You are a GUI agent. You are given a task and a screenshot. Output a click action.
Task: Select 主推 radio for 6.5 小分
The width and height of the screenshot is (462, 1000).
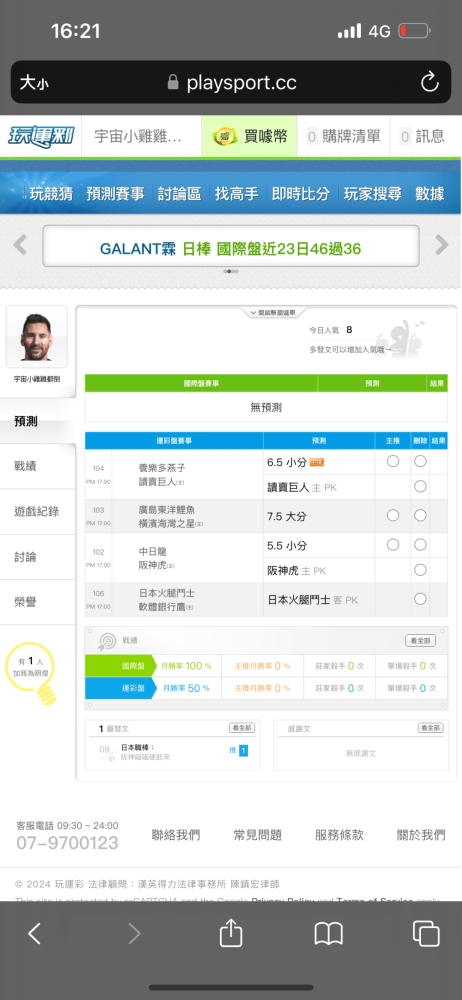[x=393, y=461]
